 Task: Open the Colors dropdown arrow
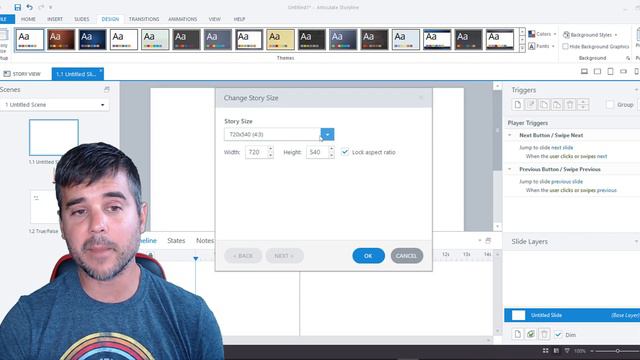(x=555, y=34)
